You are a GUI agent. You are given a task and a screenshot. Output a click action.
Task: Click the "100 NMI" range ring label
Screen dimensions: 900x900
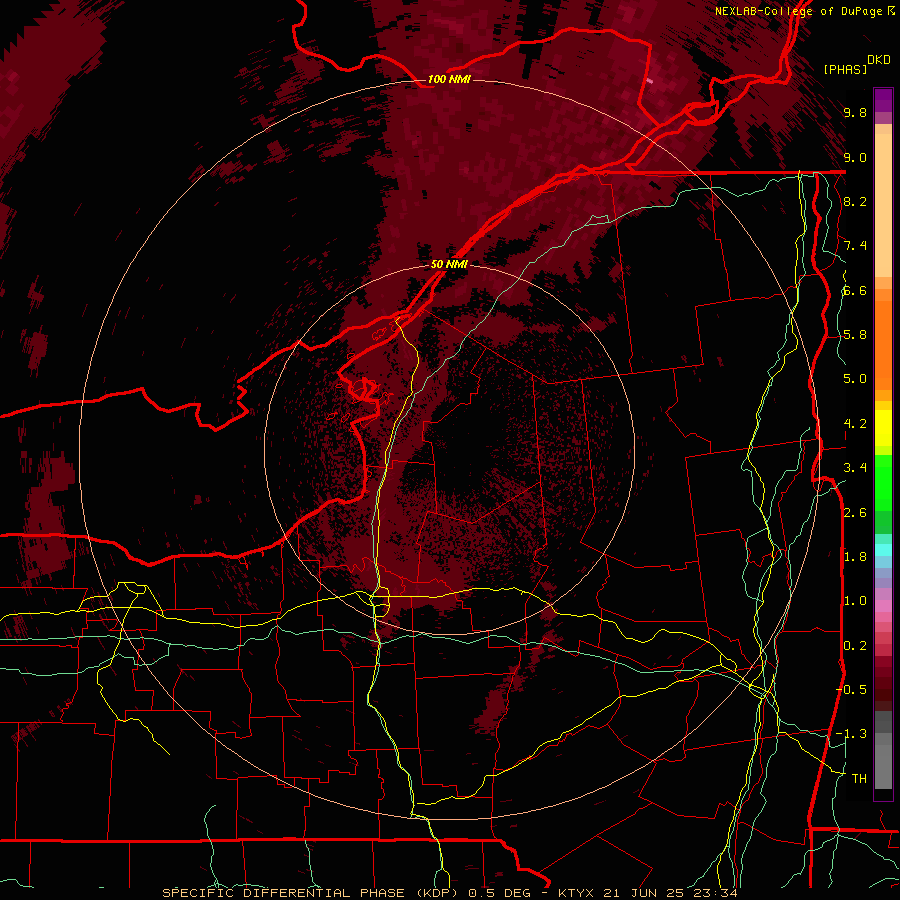tap(449, 79)
